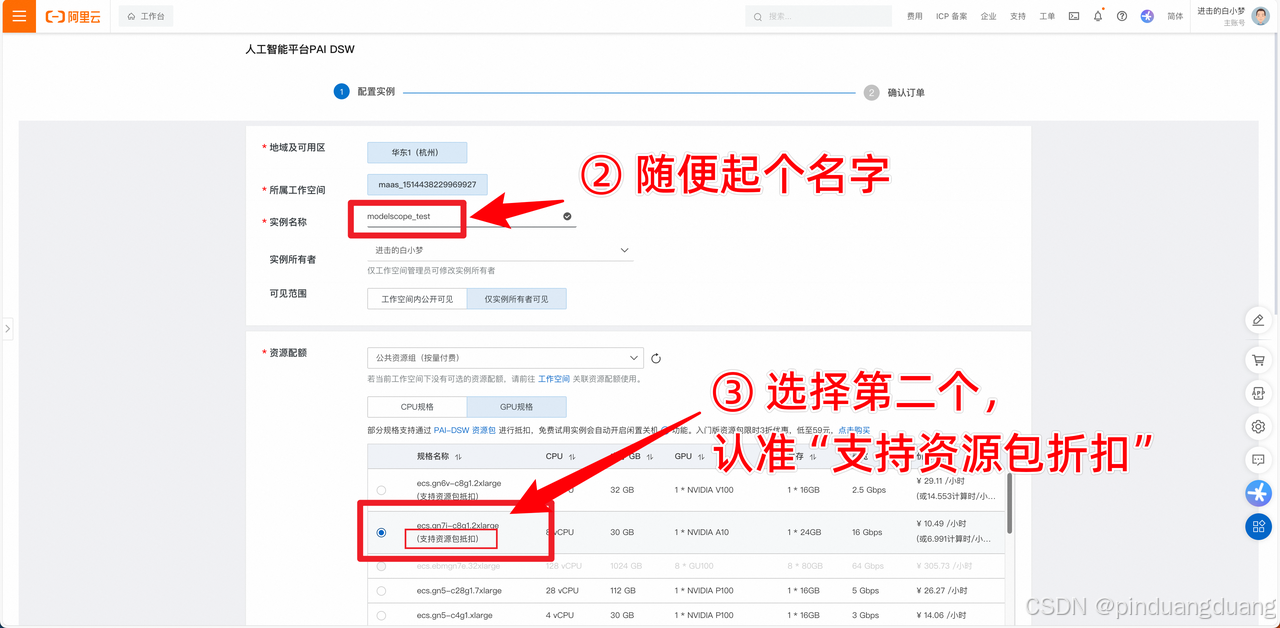Select ecs.gn5-c28g1.7xlarge radio button
The height and width of the screenshot is (628, 1280).
381,591
